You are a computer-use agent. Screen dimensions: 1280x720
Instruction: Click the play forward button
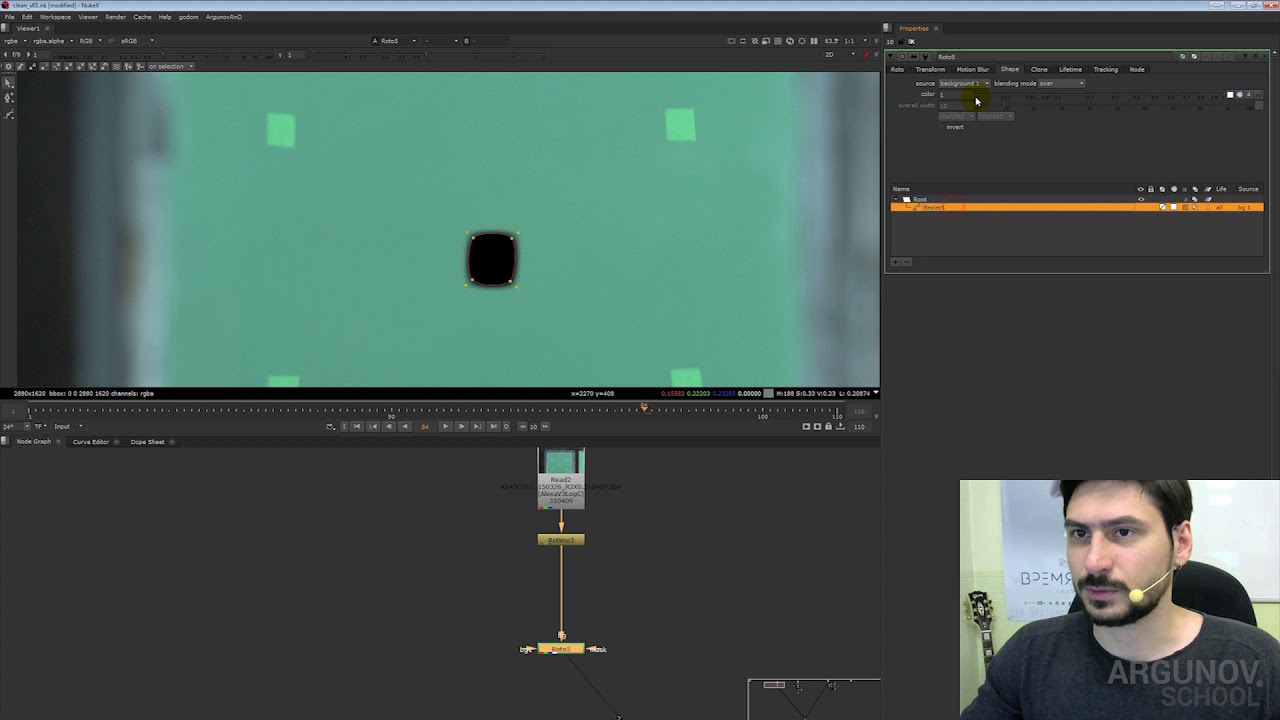pos(445,426)
